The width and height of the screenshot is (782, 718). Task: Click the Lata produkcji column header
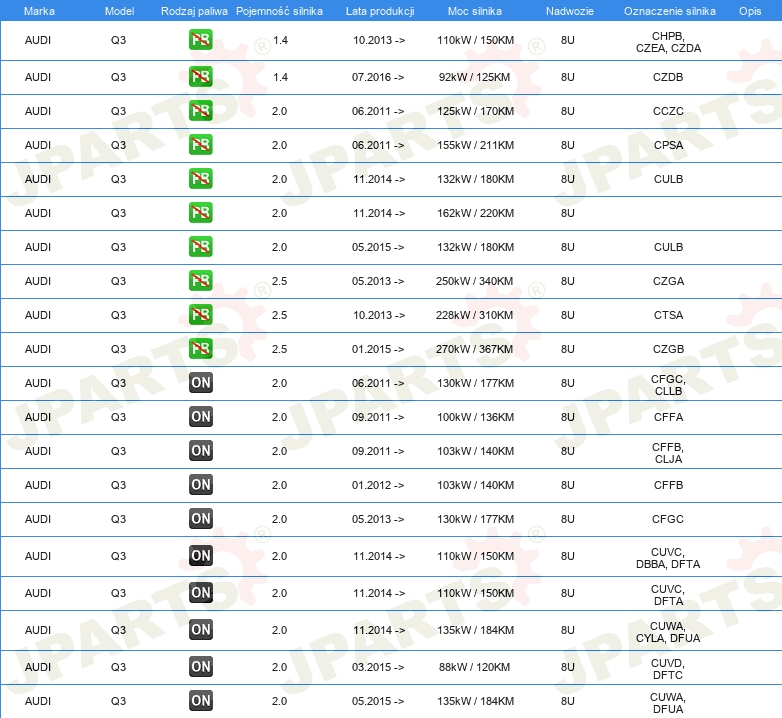[x=380, y=11]
